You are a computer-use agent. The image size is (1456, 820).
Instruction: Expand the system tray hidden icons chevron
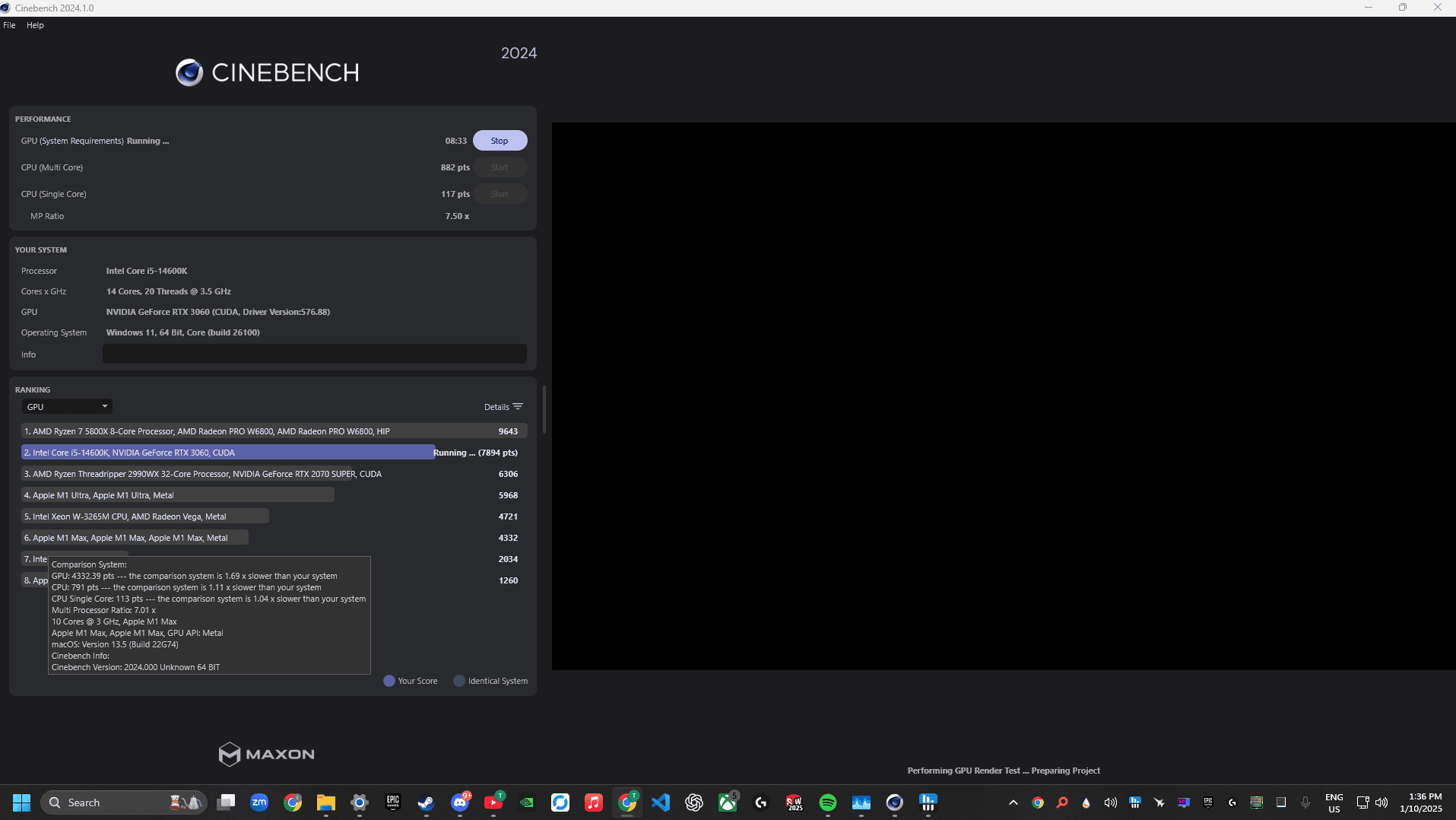pos(1013,803)
